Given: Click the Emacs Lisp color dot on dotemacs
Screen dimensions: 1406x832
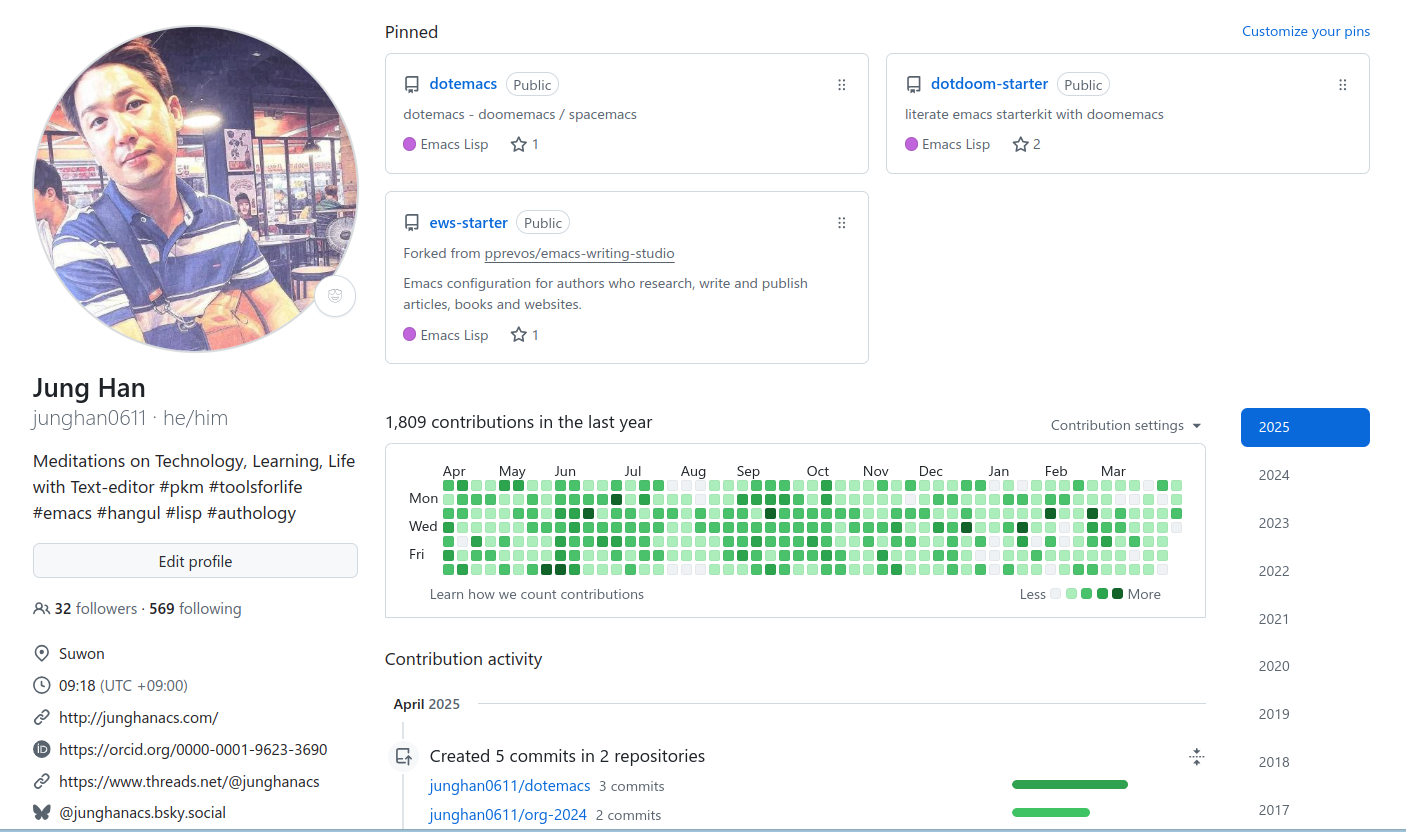Looking at the screenshot, I should pyautogui.click(x=409, y=144).
